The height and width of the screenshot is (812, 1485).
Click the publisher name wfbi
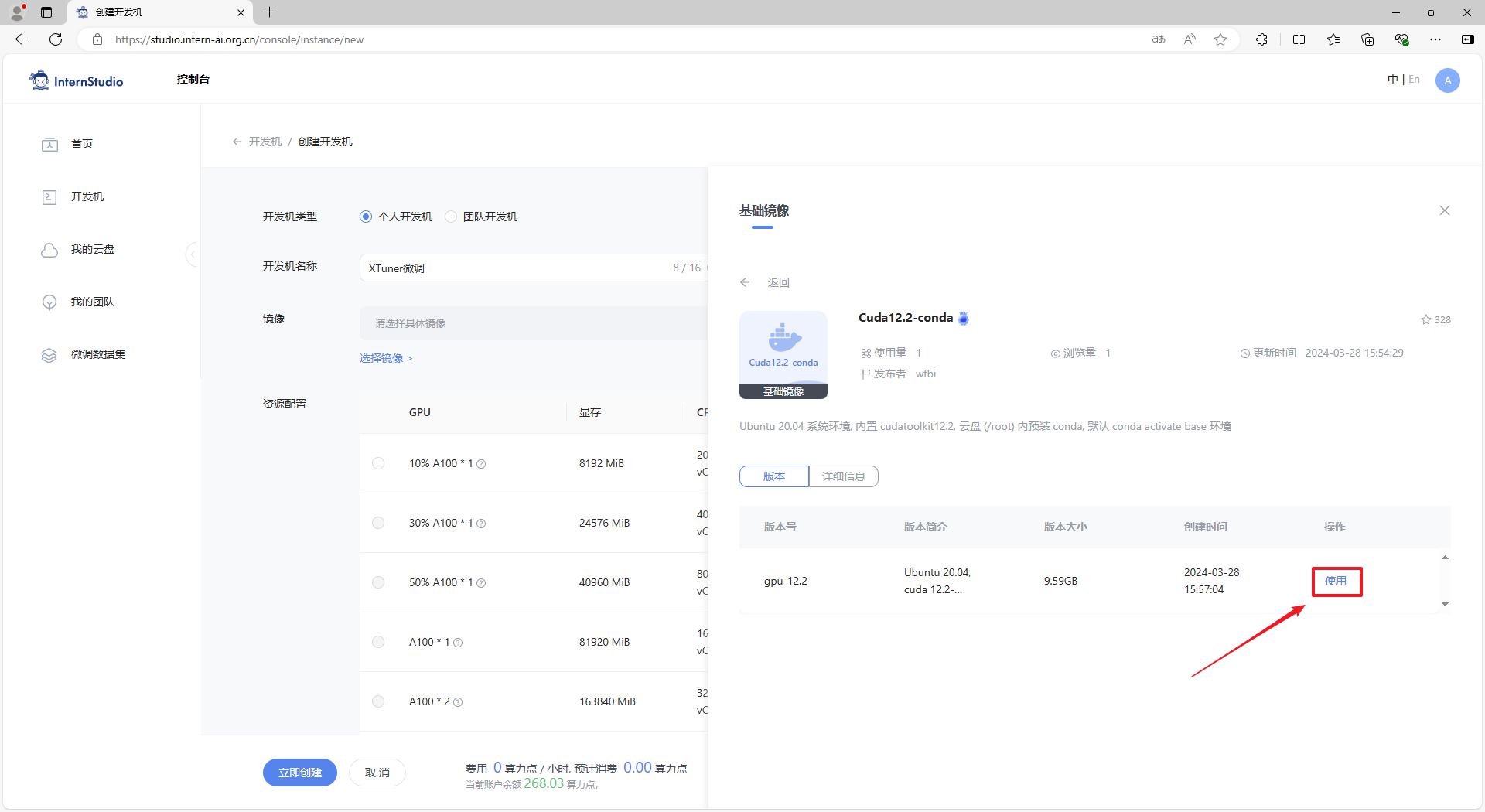926,374
